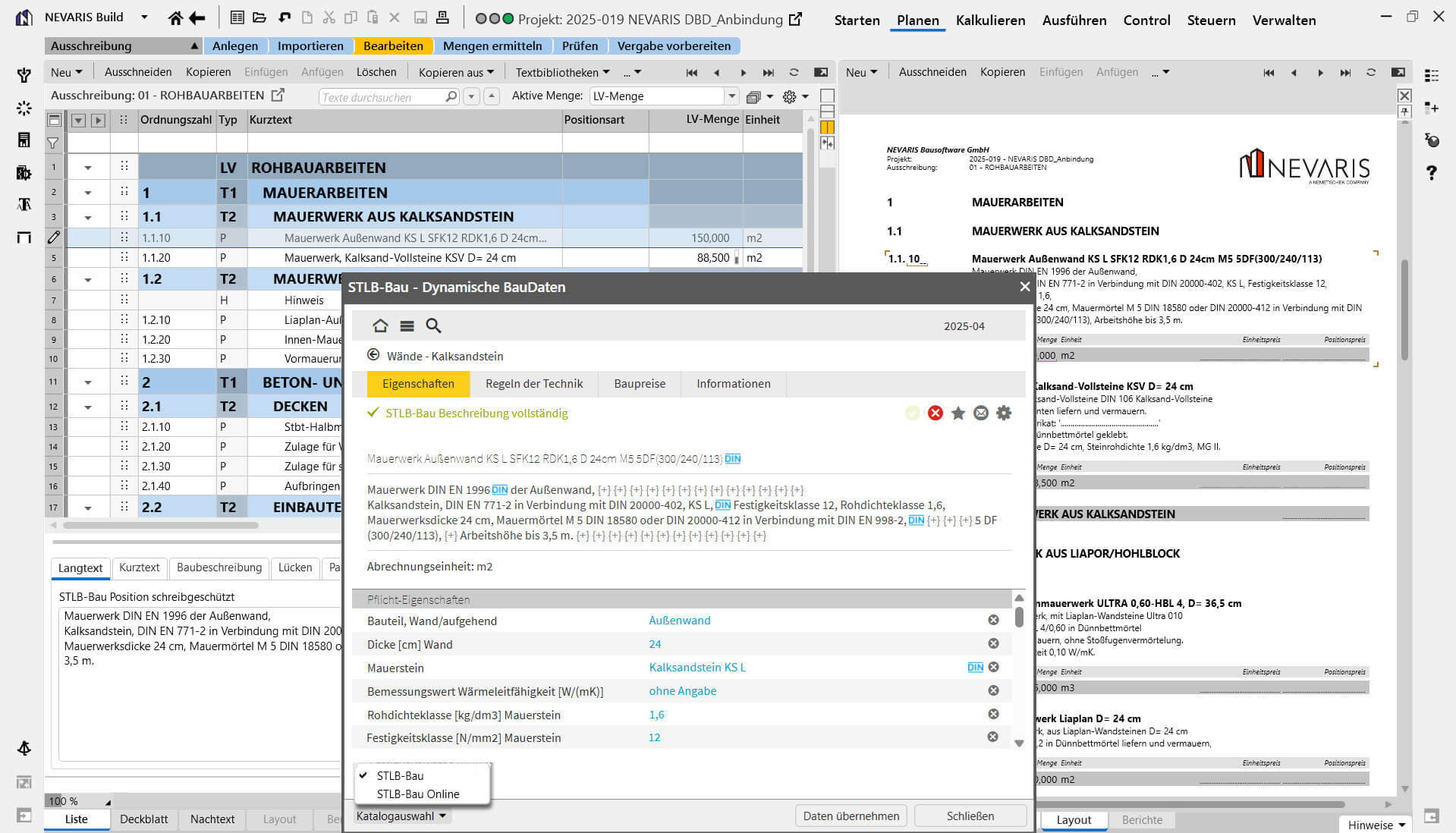Screen dimensions: 1456x833
Task: Clear the Dicke [cm] Wand value
Action: (993, 643)
